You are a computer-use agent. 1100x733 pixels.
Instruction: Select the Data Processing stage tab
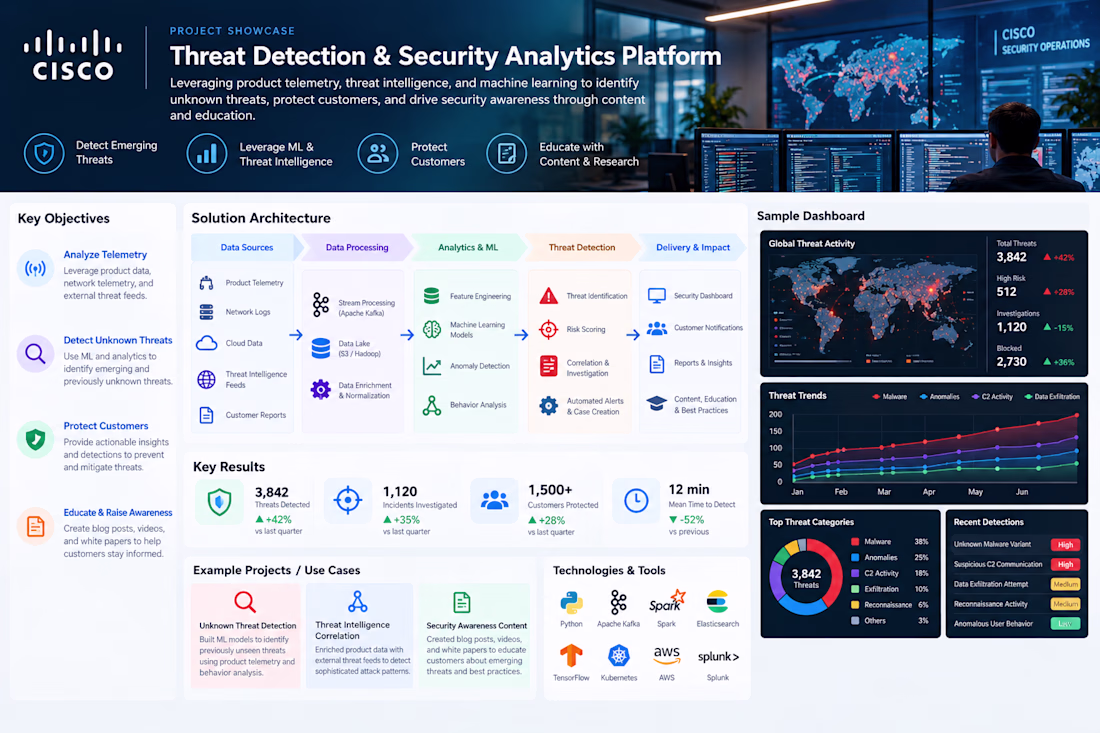(356, 248)
